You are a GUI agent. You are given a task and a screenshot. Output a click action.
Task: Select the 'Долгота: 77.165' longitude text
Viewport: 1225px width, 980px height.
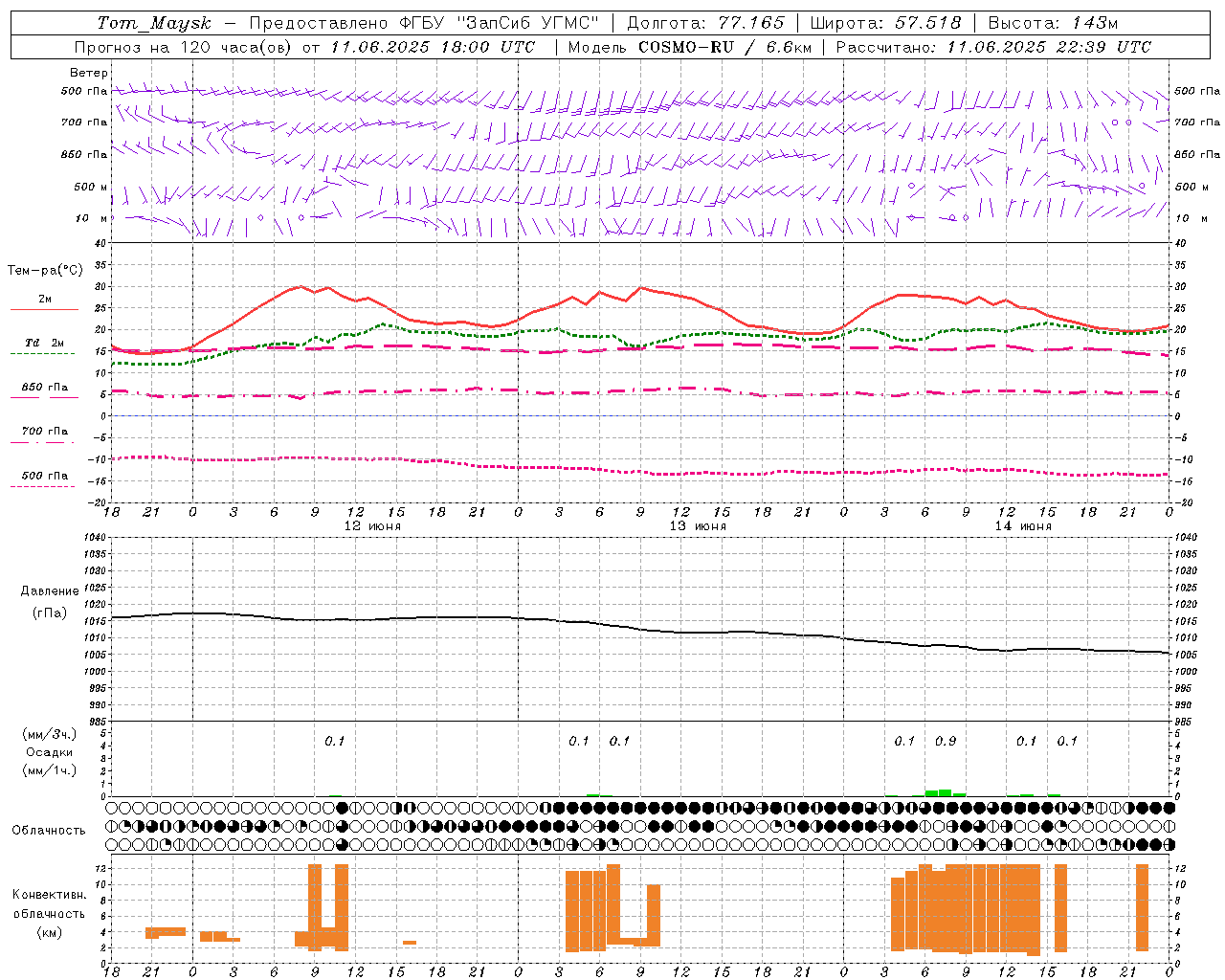[x=706, y=22]
